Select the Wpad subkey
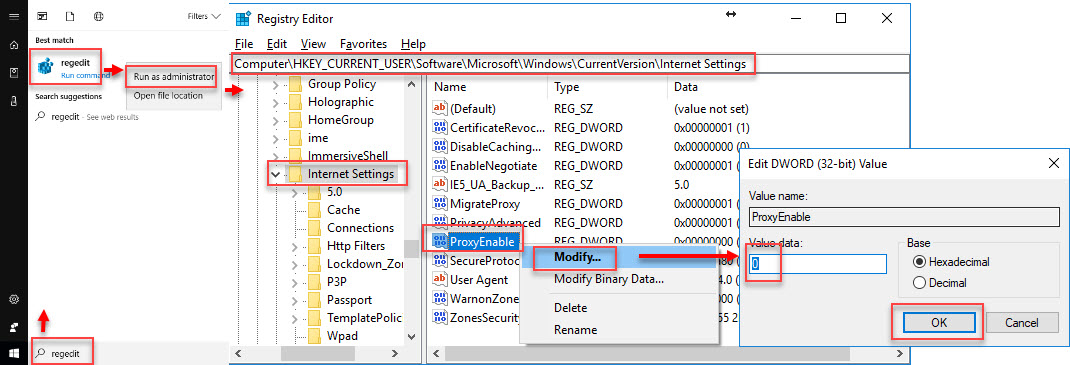Screen dimensions: 1070x365 point(342,336)
